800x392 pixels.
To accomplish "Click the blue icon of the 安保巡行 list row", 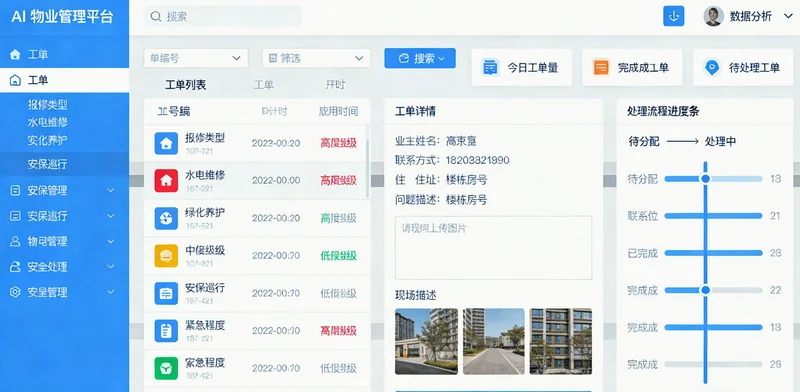I will click(166, 293).
